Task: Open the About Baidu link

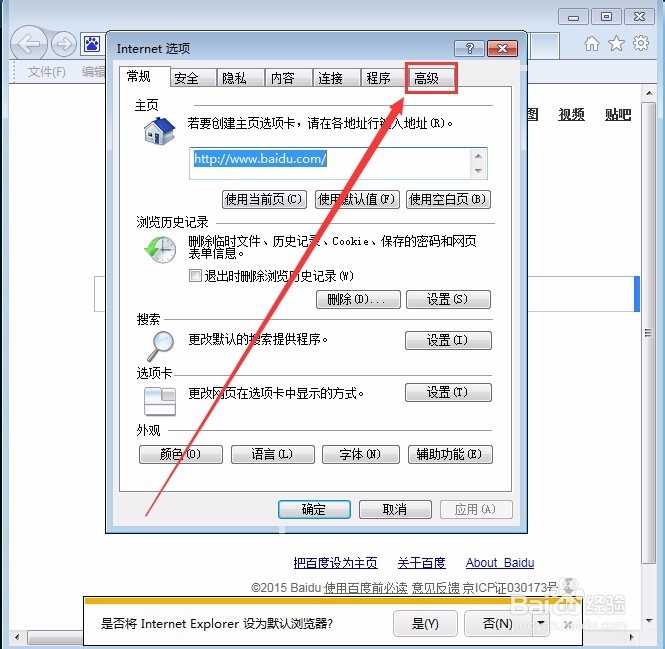Action: click(500, 563)
